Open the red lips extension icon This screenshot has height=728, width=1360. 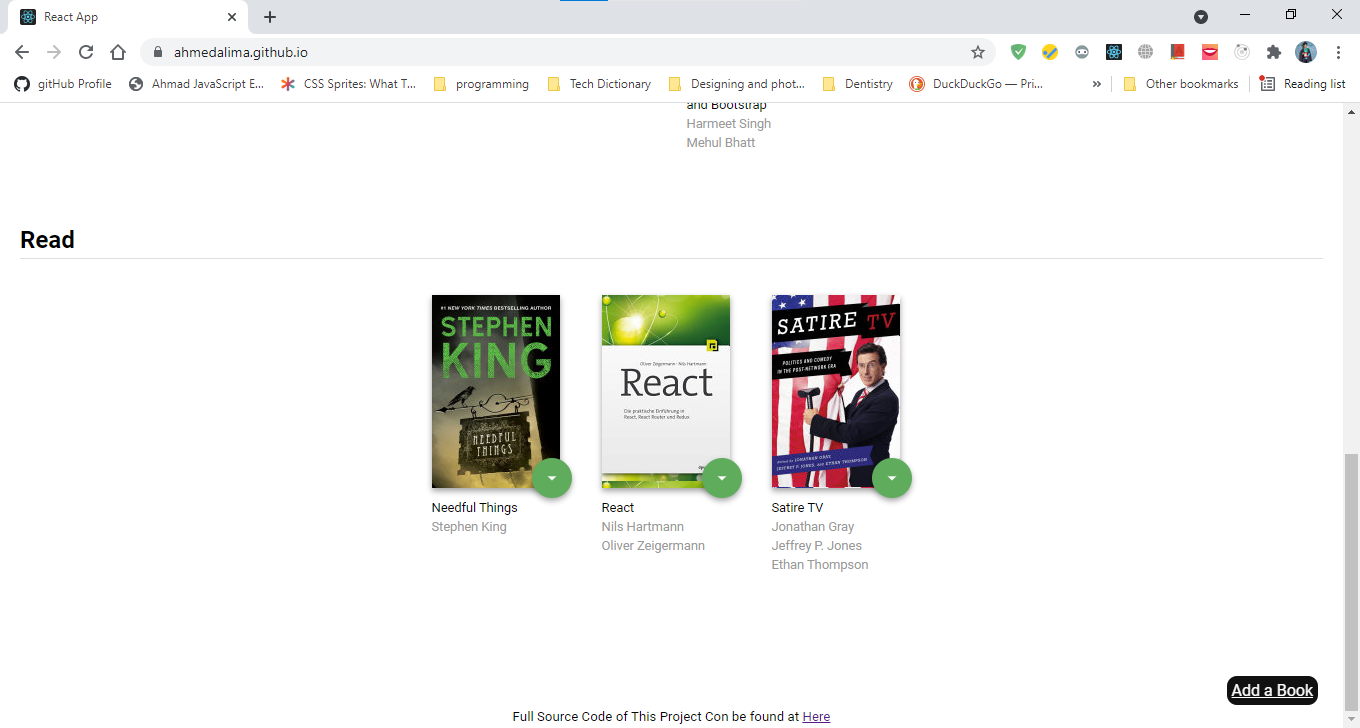[1210, 52]
